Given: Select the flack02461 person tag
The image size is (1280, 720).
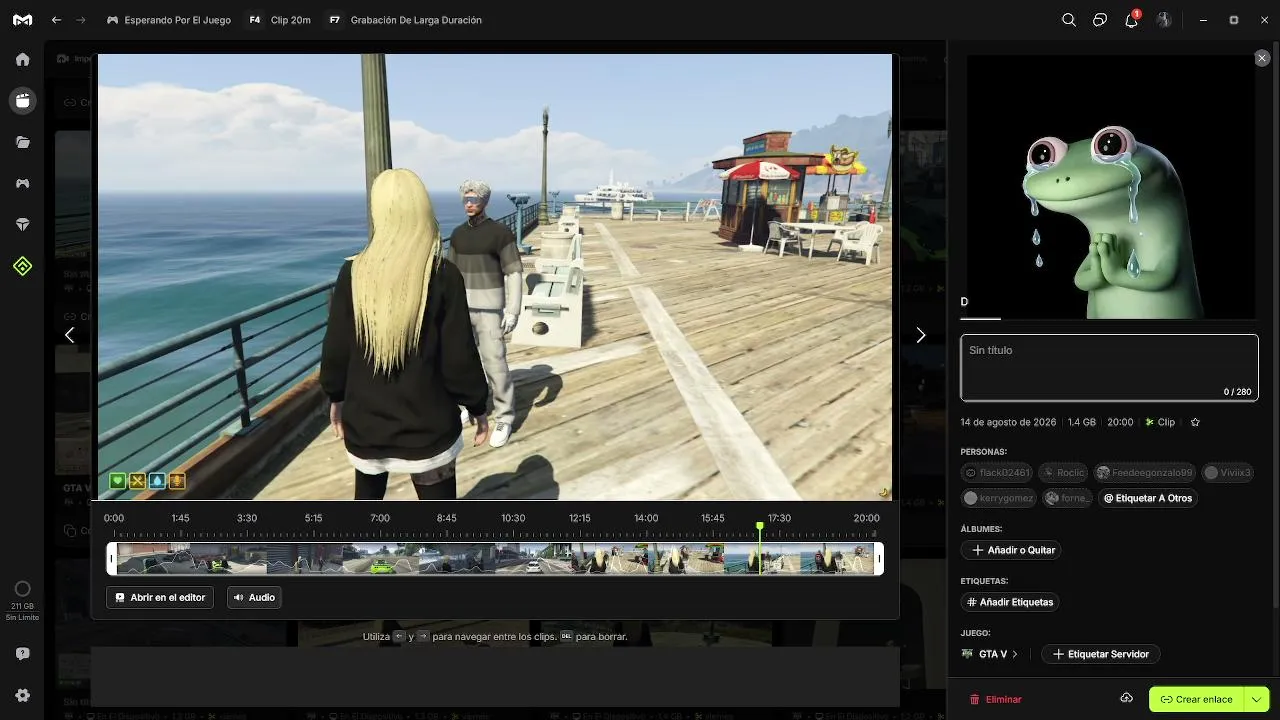Looking at the screenshot, I should tap(997, 473).
